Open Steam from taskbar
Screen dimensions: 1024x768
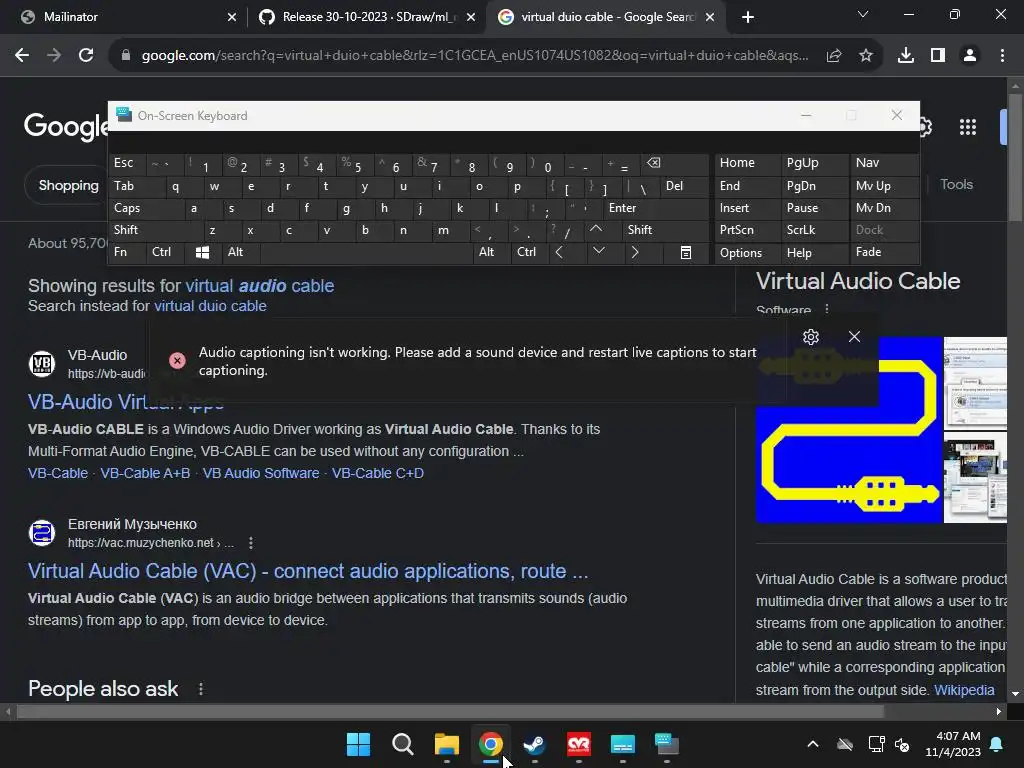535,744
